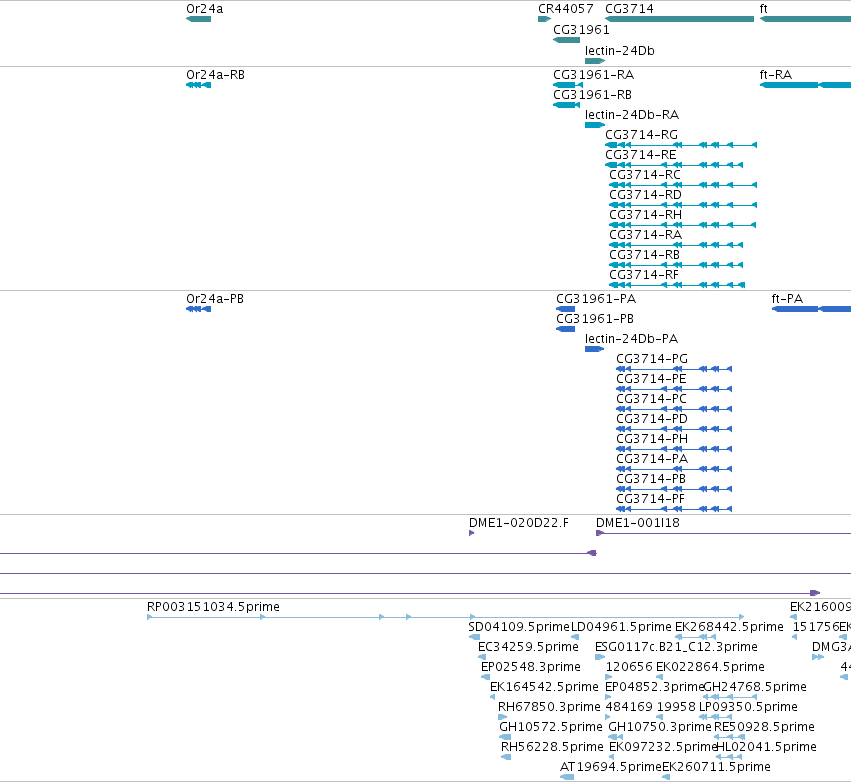
Task: Click transcript CG3714-RG
Action: coord(681,145)
